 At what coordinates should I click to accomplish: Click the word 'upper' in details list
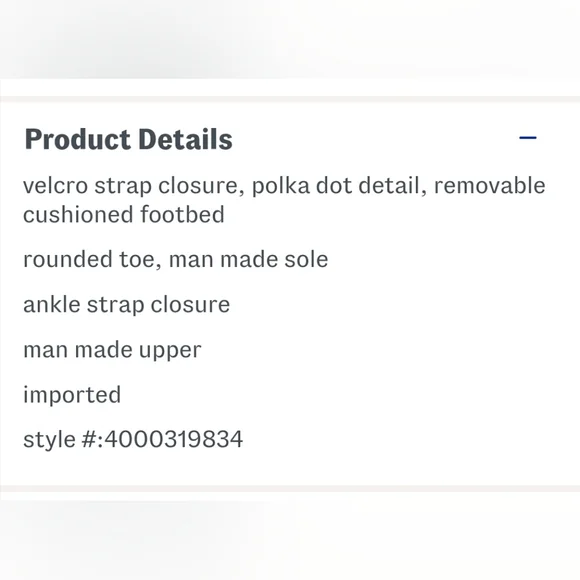pos(170,351)
